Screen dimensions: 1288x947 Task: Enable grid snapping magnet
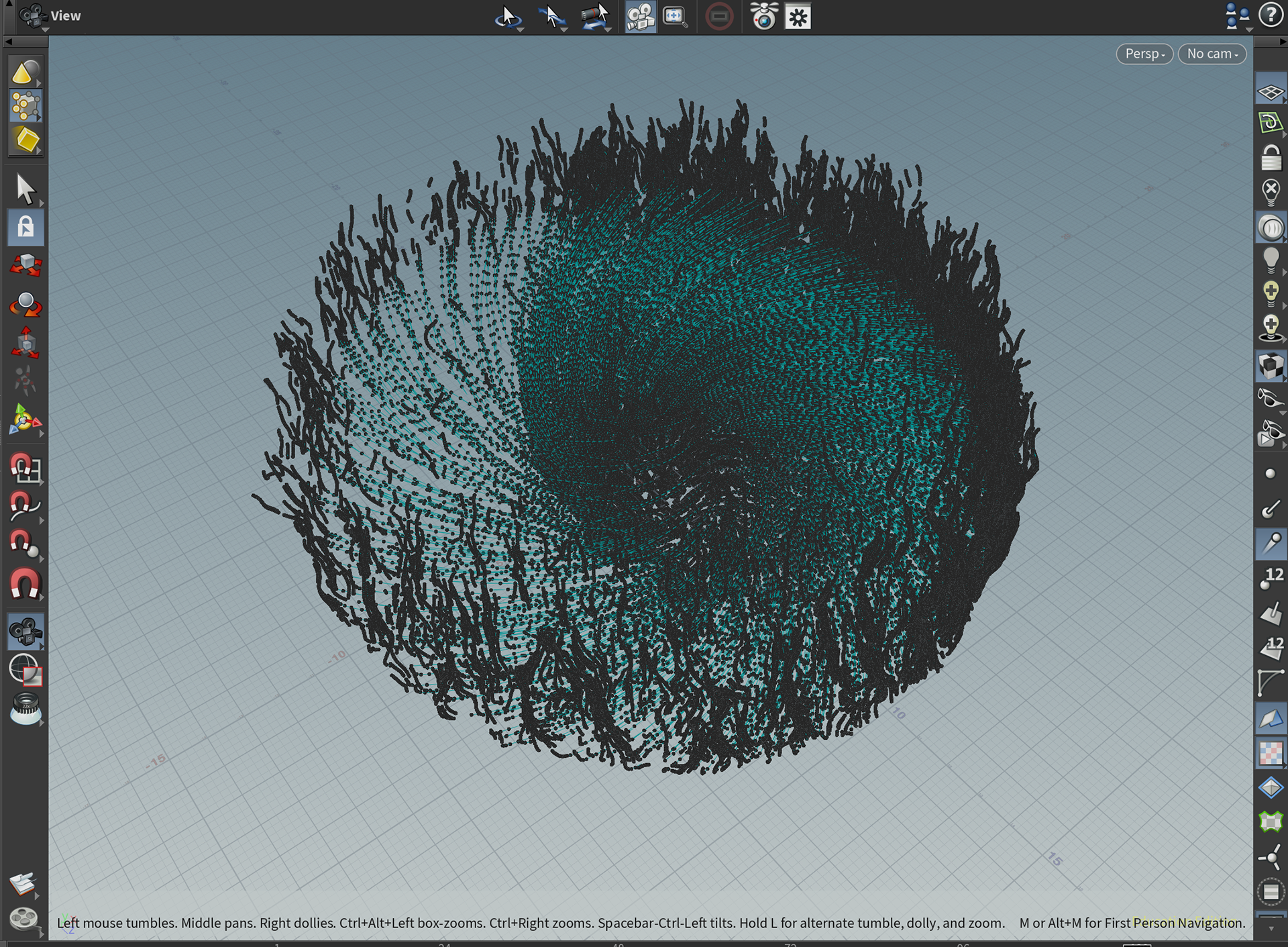[25, 467]
